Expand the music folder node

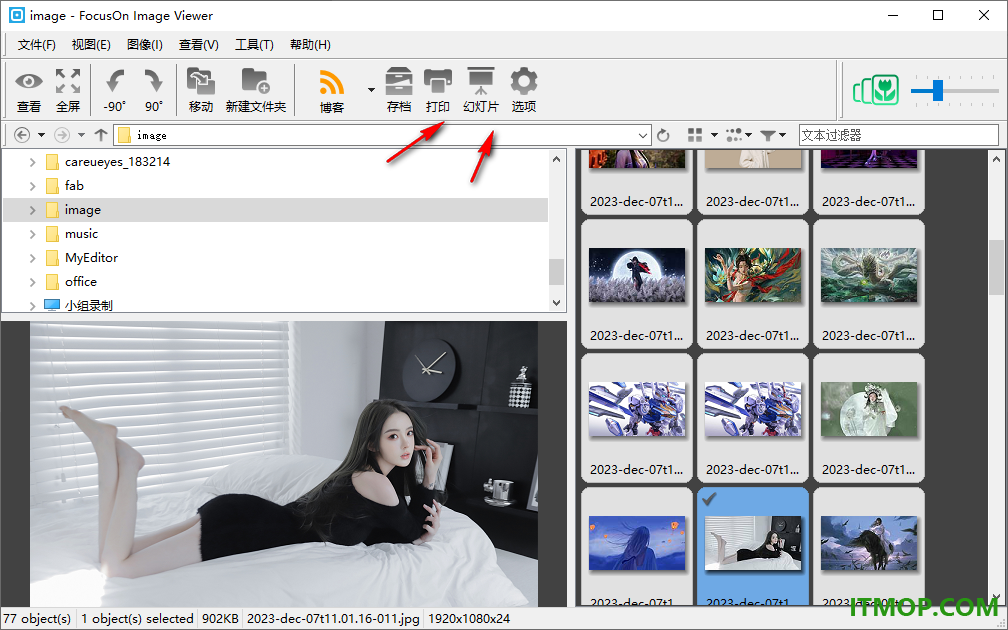[32, 234]
